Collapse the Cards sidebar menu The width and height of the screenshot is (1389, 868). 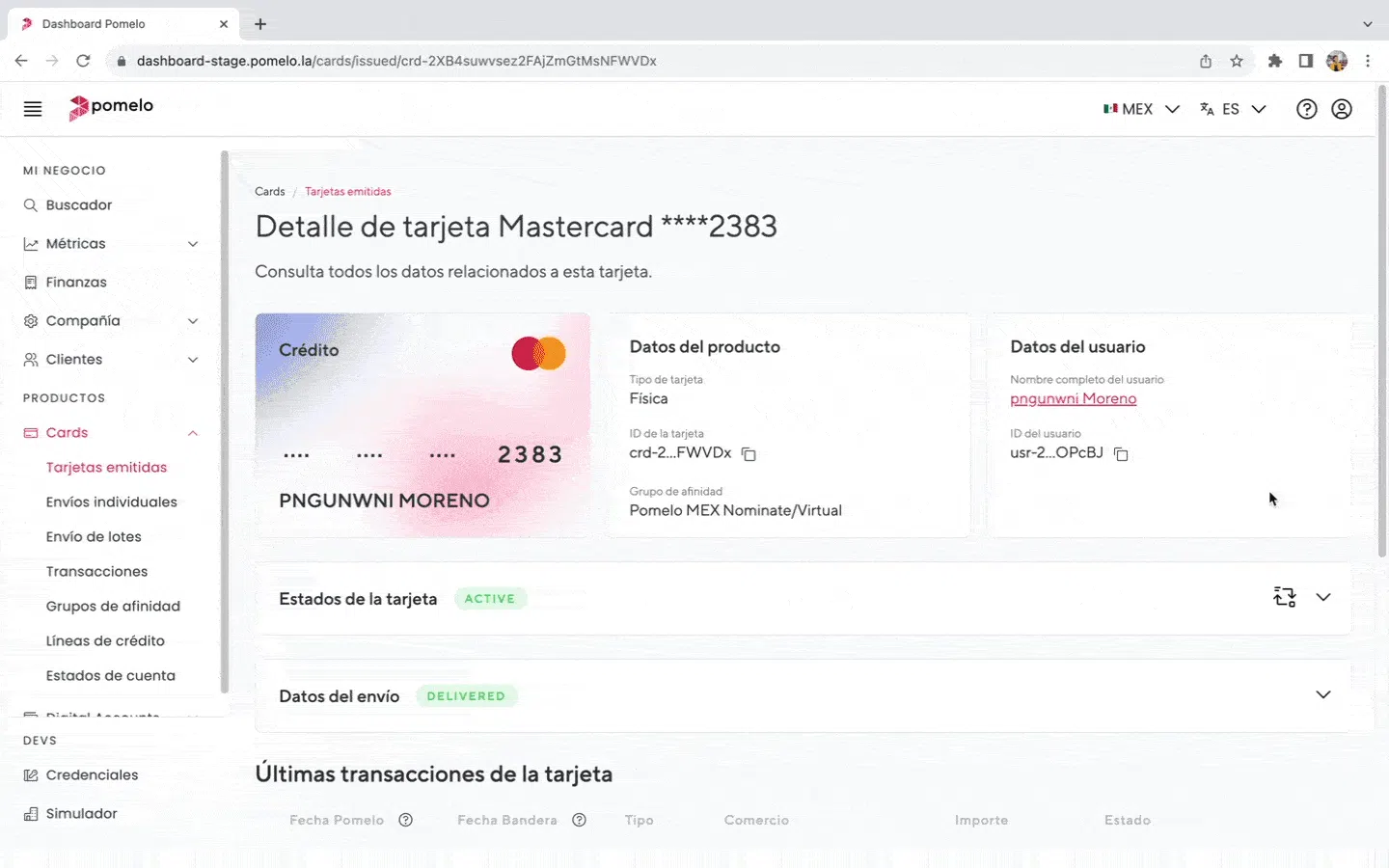tap(193, 433)
